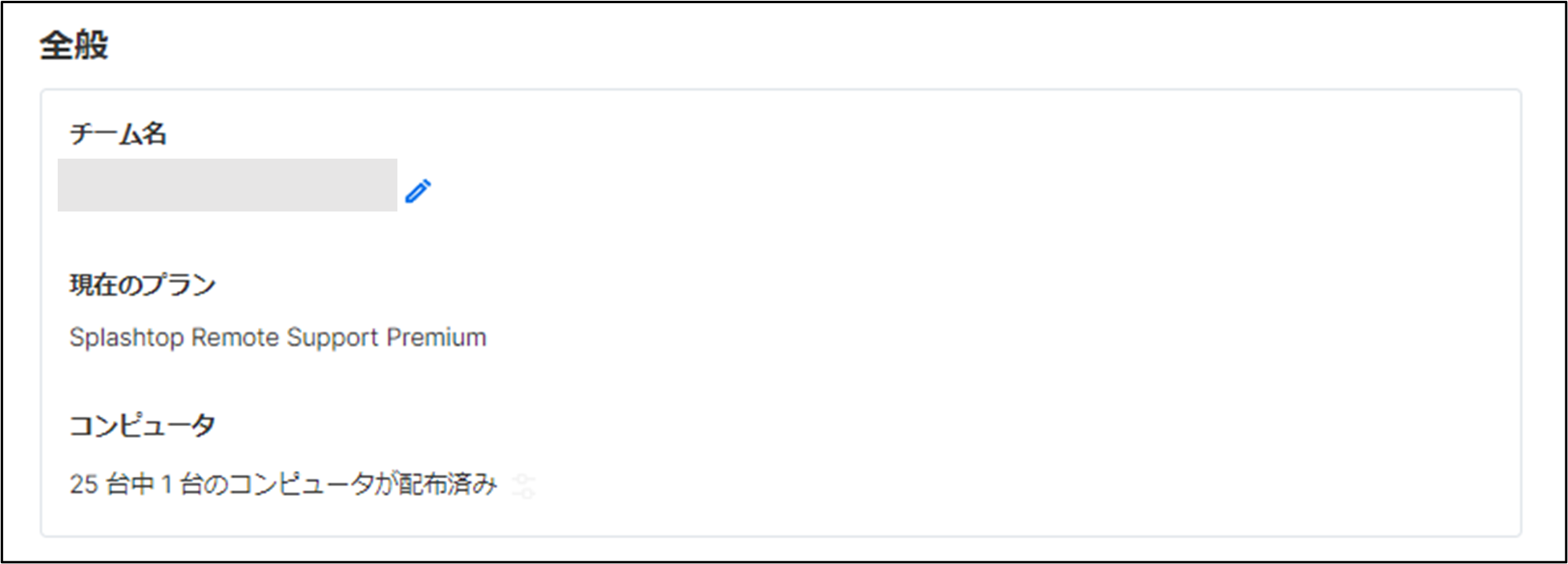Open the faded sliders icon beside computer count
This screenshot has width=1568, height=564.
pos(523,485)
